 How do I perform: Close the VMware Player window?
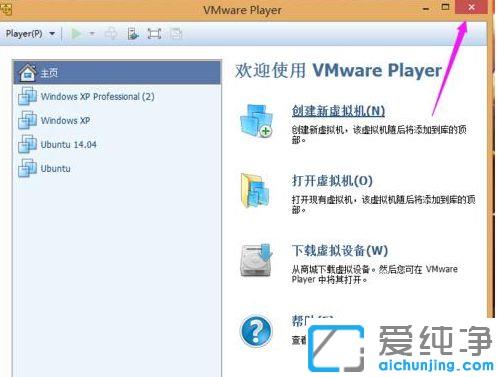tap(471, 7)
